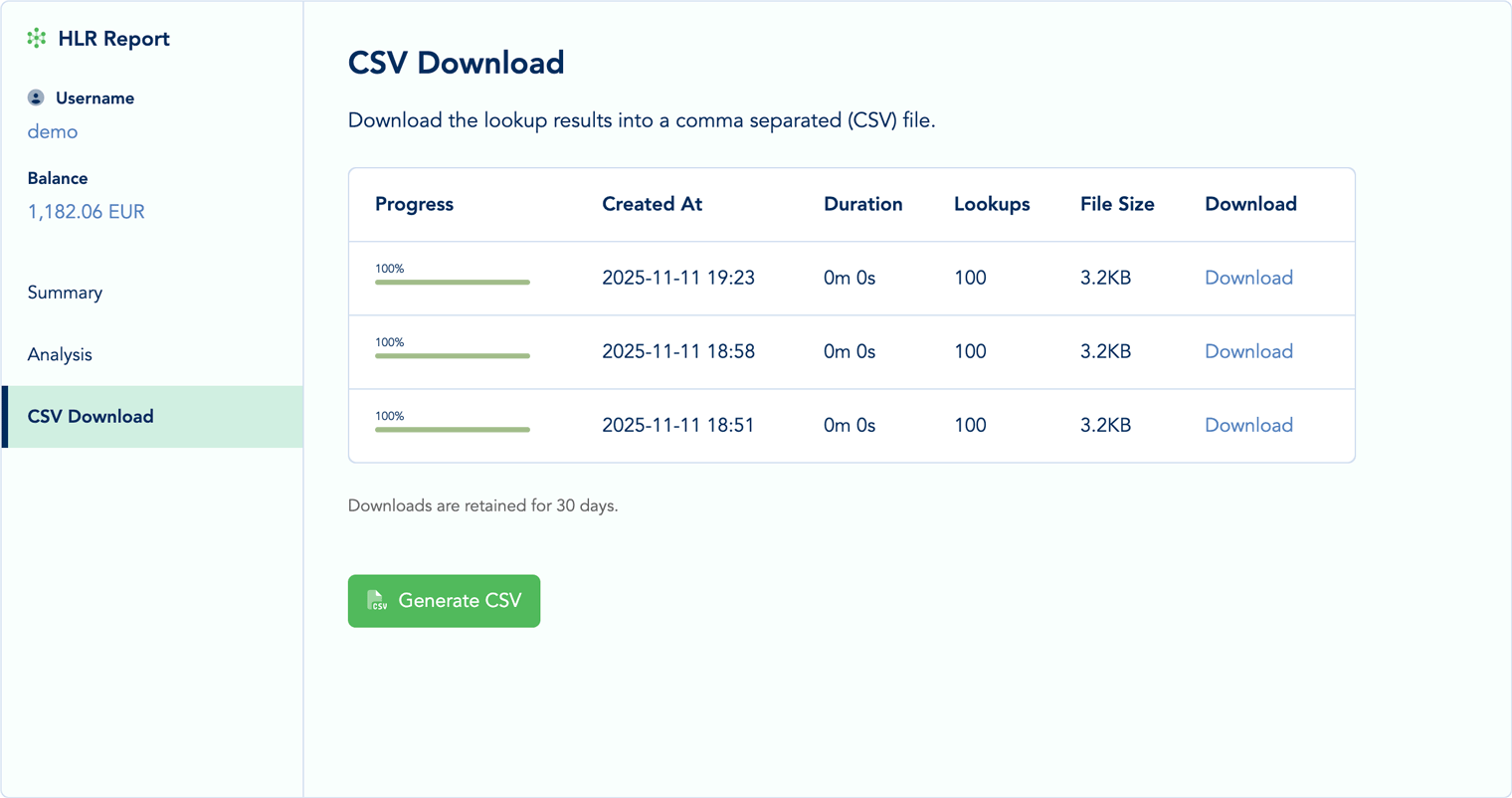Click the user avatar icon beside Username
Viewport: 1512px width, 798px height.
coord(37,98)
